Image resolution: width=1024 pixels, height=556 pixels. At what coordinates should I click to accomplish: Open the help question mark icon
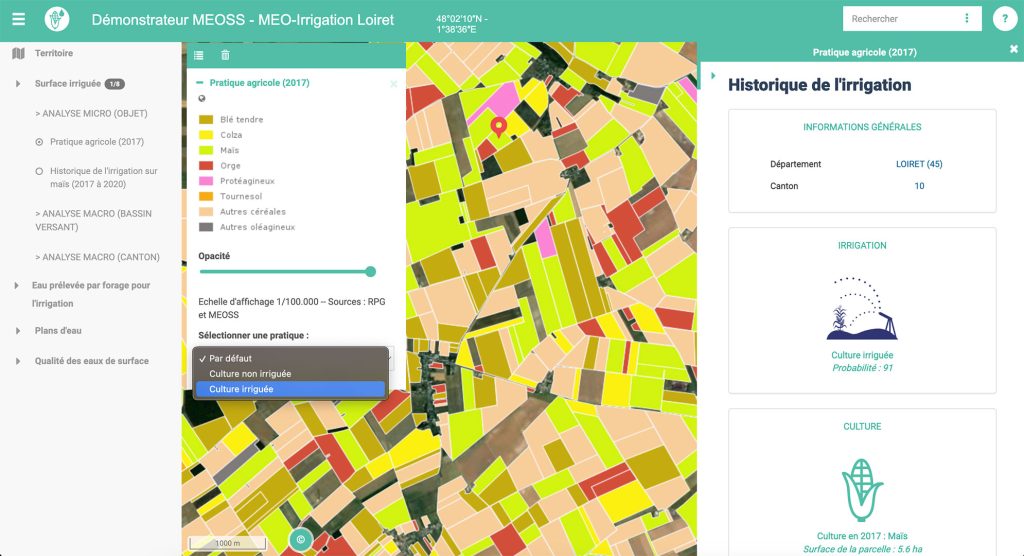(x=1004, y=19)
